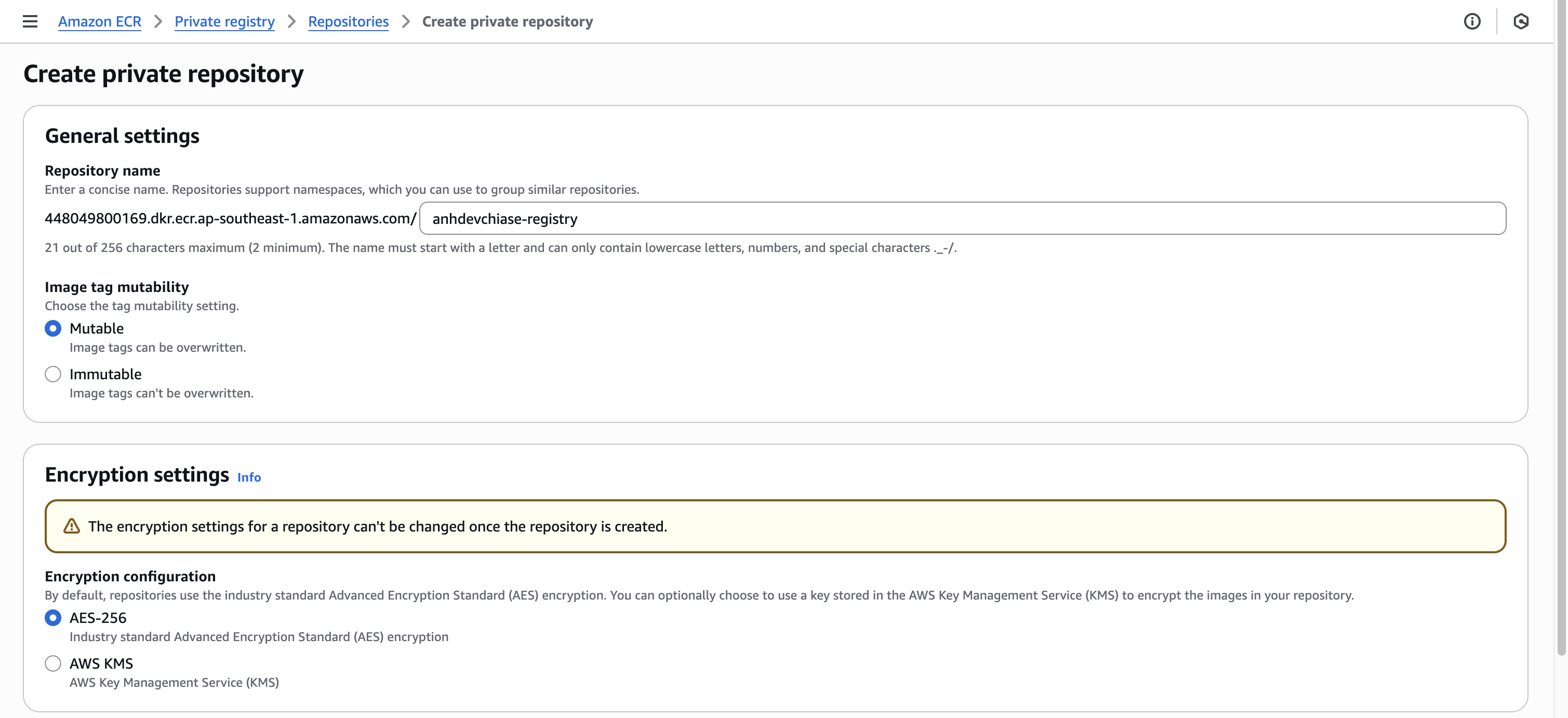Focus the Repository name input field
The width and height of the screenshot is (1568, 718).
(962, 218)
